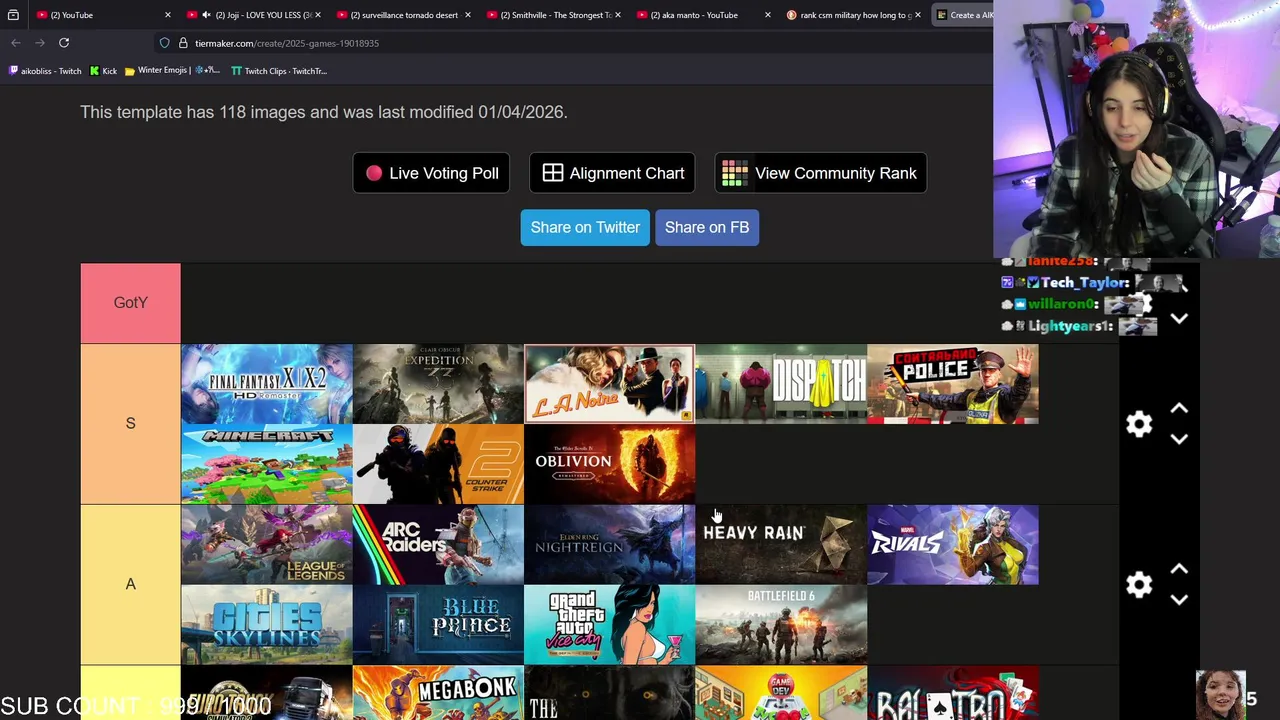Mute the Joji tab audio icon
The width and height of the screenshot is (1280, 720).
point(206,15)
